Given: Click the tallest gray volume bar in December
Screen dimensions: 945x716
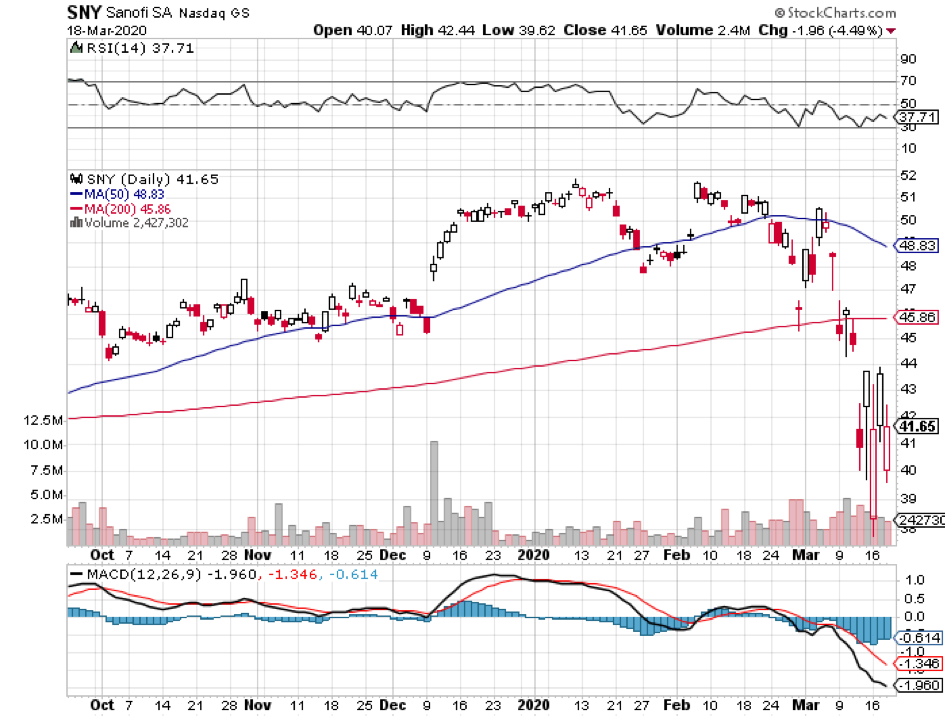Looking at the screenshot, I should 434,493.
